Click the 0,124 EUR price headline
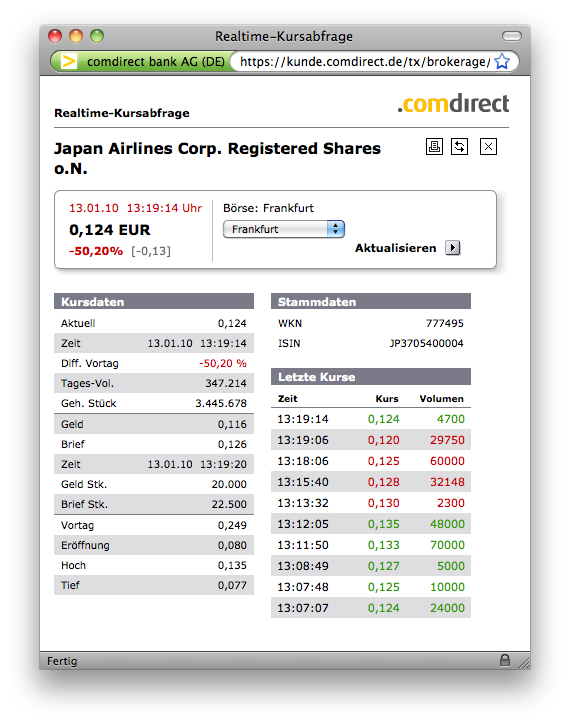Screen dimensions: 570x724 coord(109,230)
